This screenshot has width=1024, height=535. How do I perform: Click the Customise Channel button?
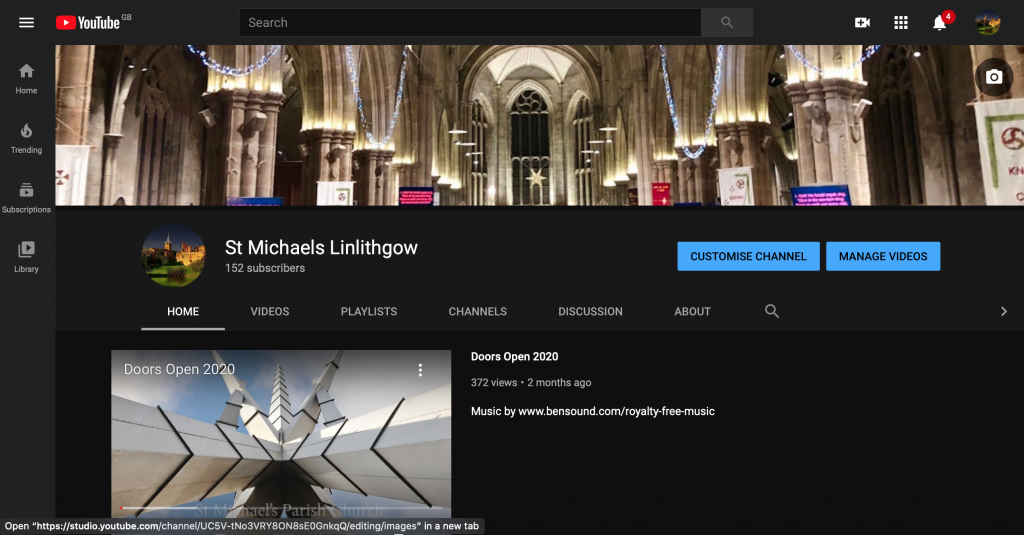748,256
